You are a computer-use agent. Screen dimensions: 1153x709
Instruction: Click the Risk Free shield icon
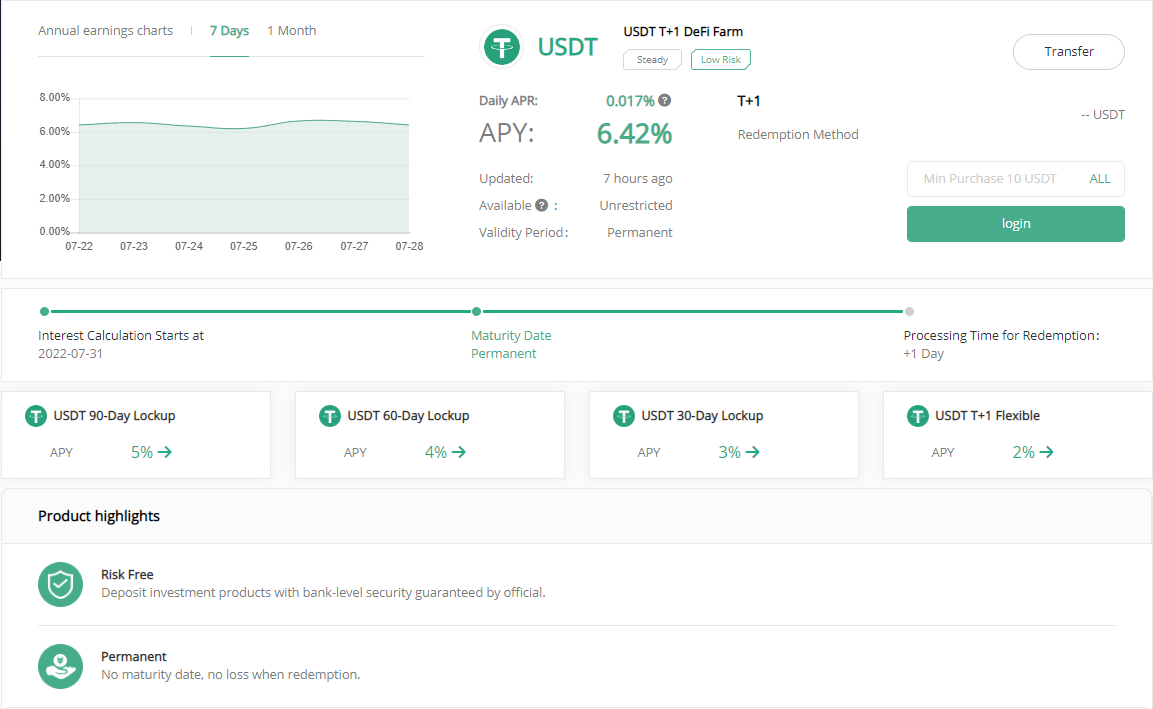point(60,584)
